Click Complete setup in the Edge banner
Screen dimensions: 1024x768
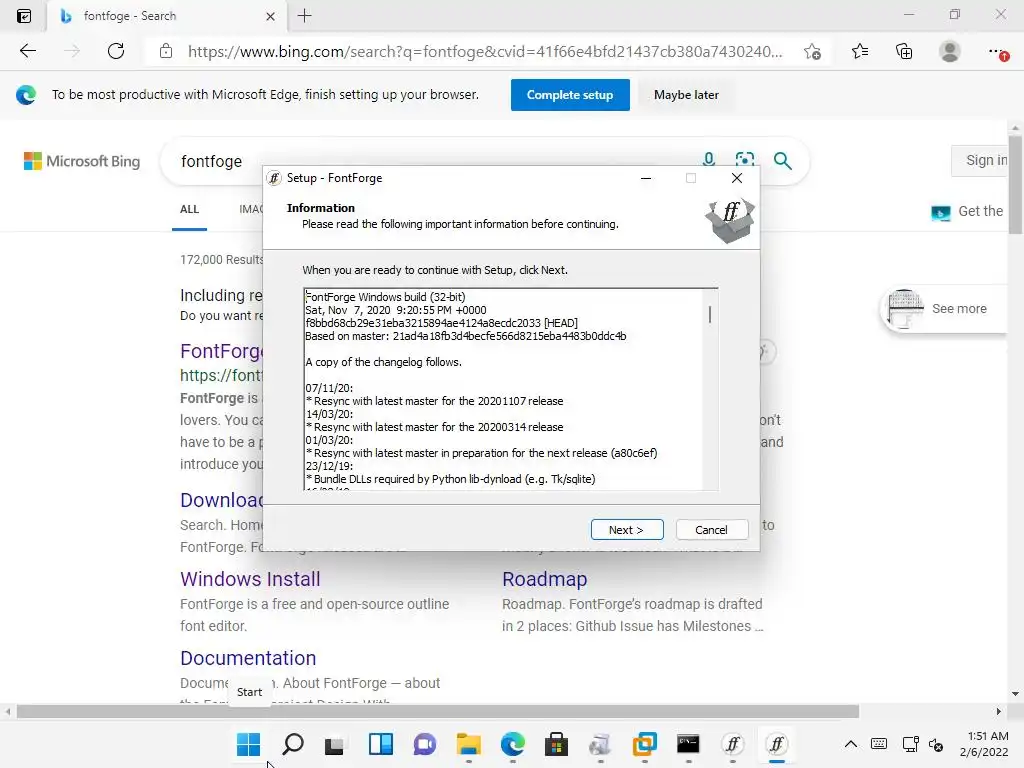(569, 95)
